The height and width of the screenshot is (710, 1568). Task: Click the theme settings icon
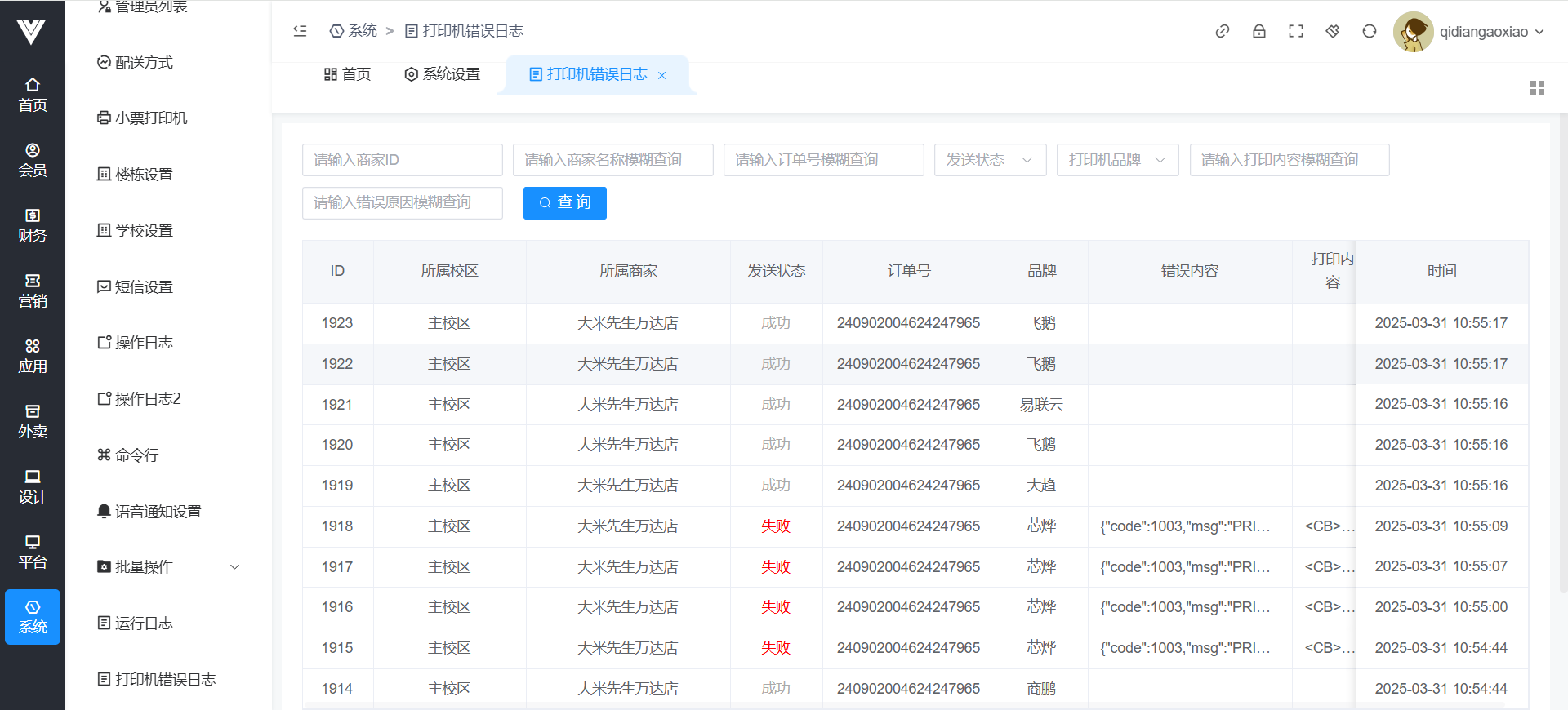point(1332,31)
